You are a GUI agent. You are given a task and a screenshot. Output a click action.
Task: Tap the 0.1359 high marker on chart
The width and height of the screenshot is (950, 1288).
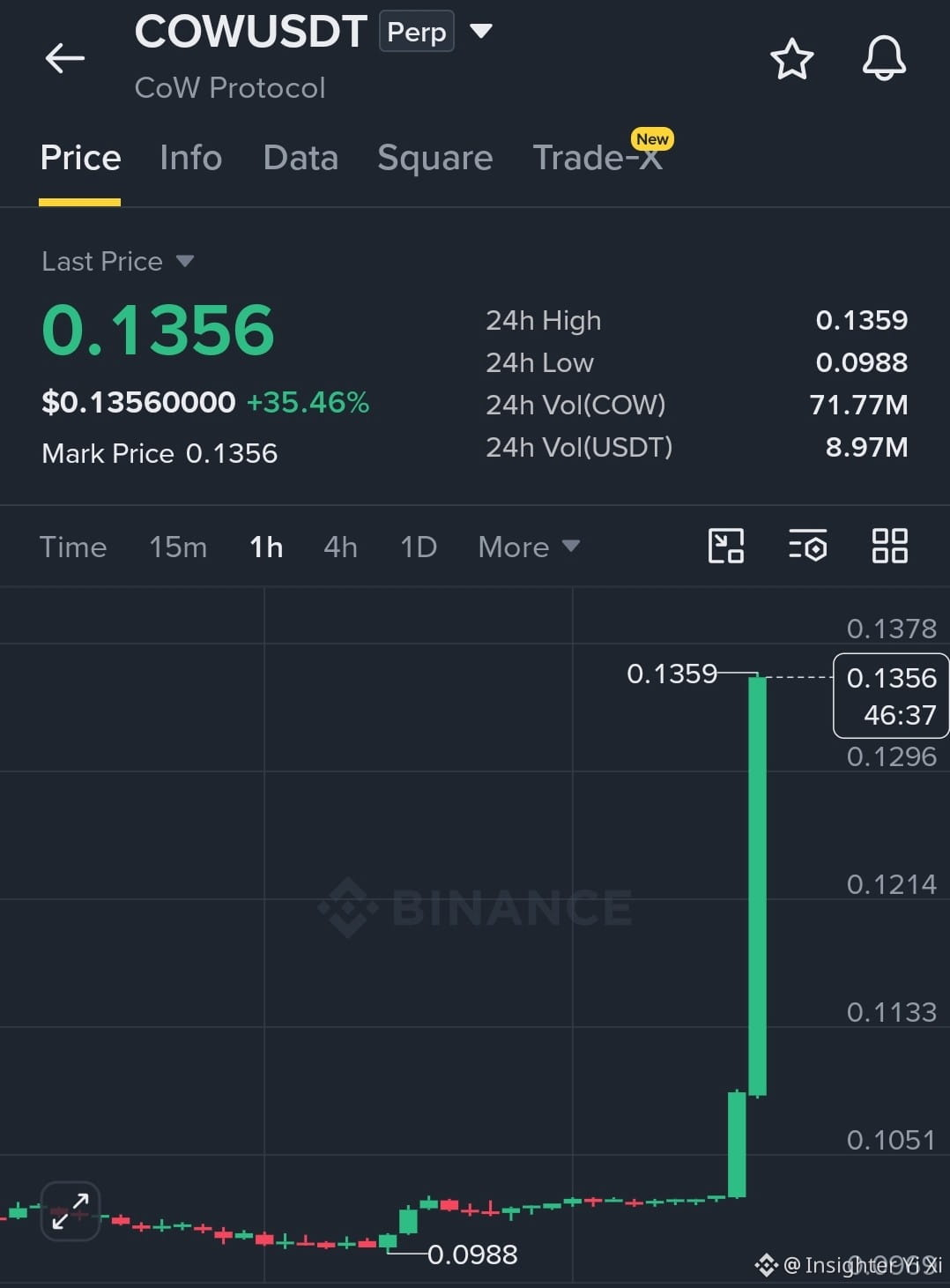point(672,674)
